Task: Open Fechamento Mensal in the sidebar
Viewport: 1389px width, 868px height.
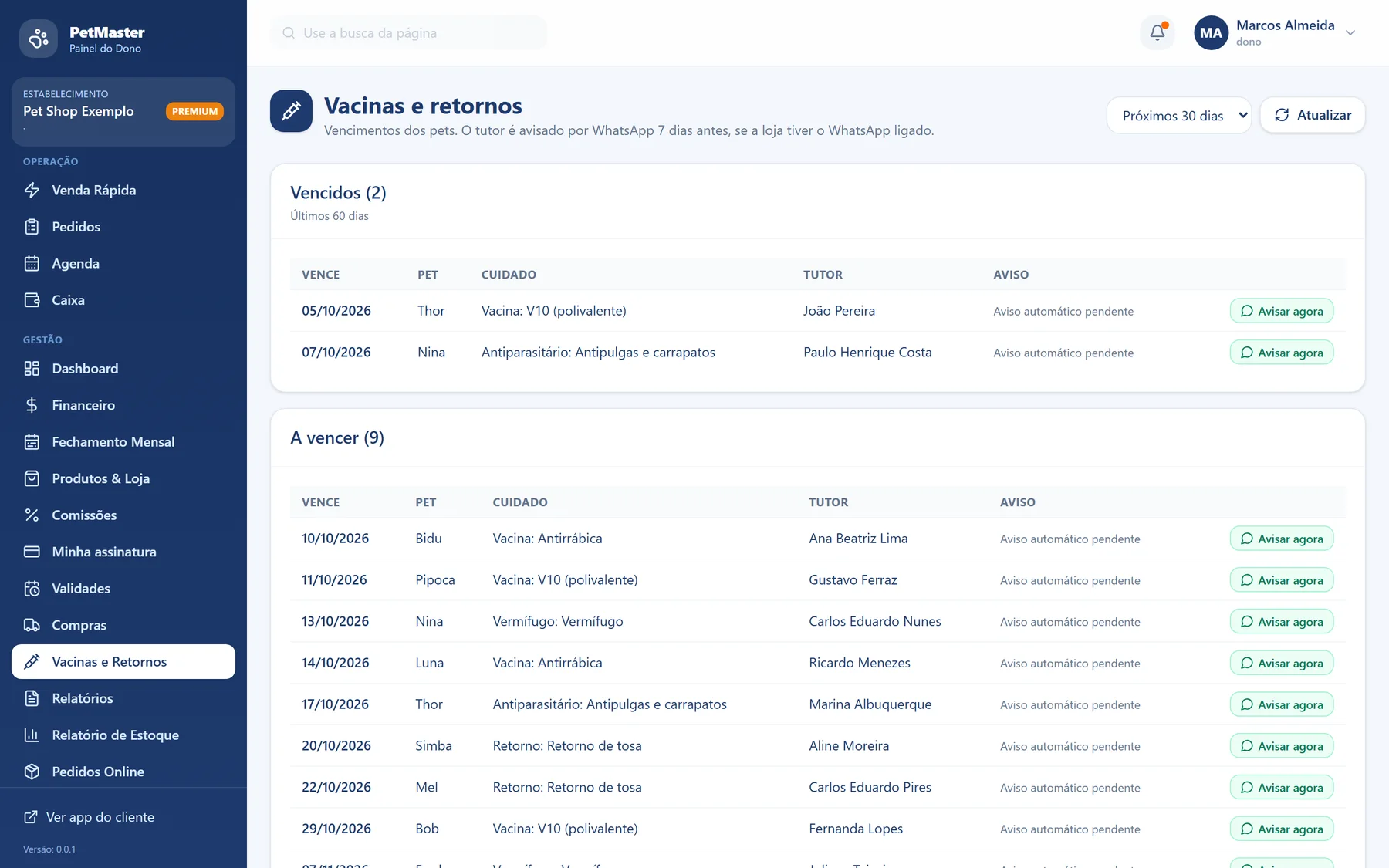Action: (123, 442)
